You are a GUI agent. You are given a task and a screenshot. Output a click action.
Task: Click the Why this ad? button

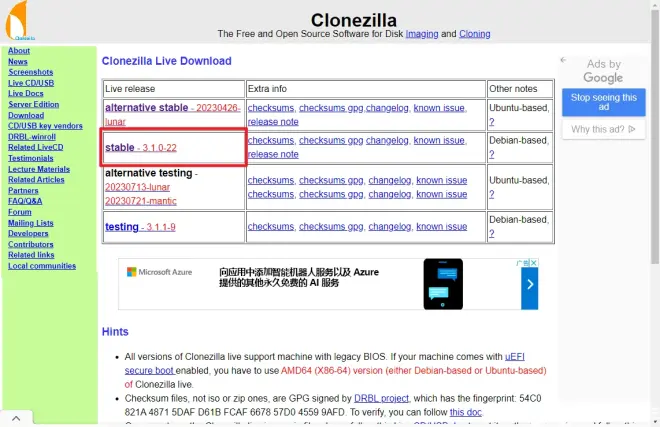pyautogui.click(x=603, y=129)
